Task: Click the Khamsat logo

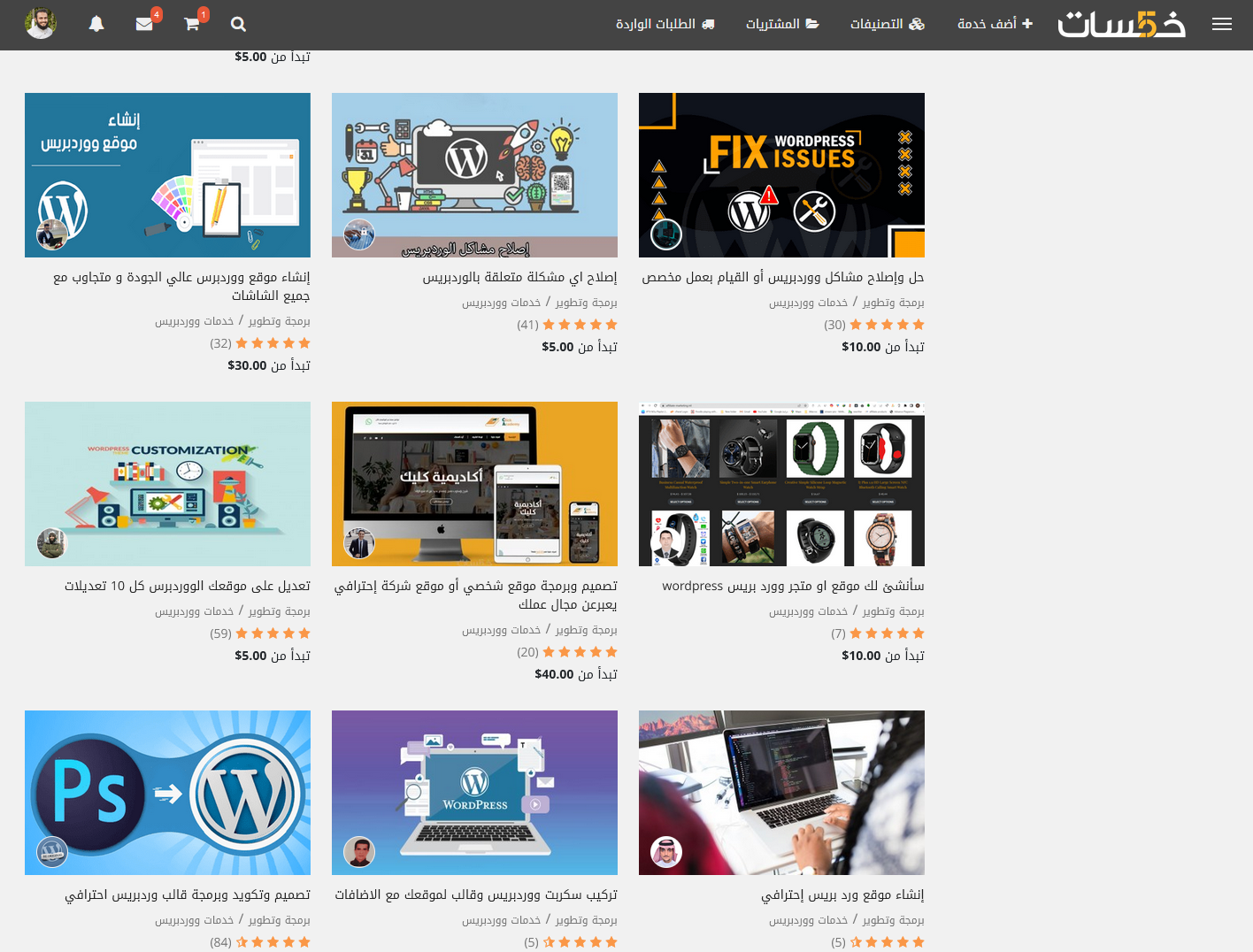Action: (x=1121, y=24)
